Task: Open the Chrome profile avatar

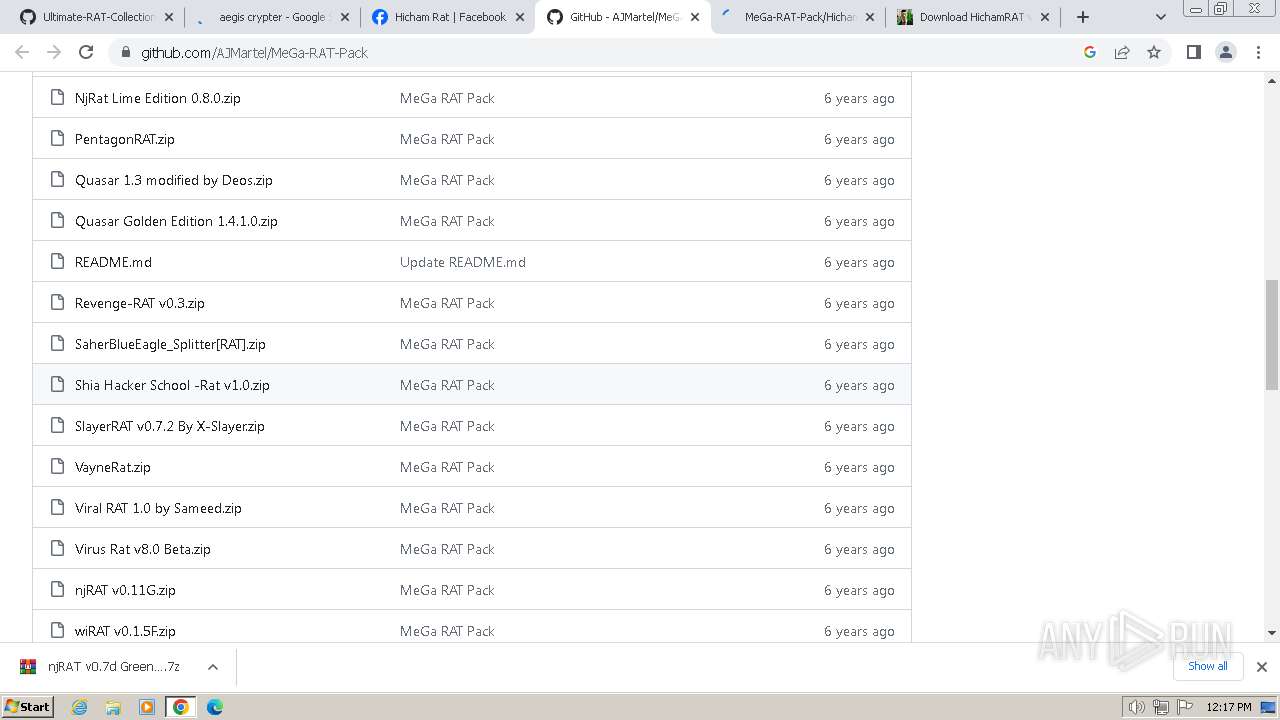Action: (x=1226, y=52)
